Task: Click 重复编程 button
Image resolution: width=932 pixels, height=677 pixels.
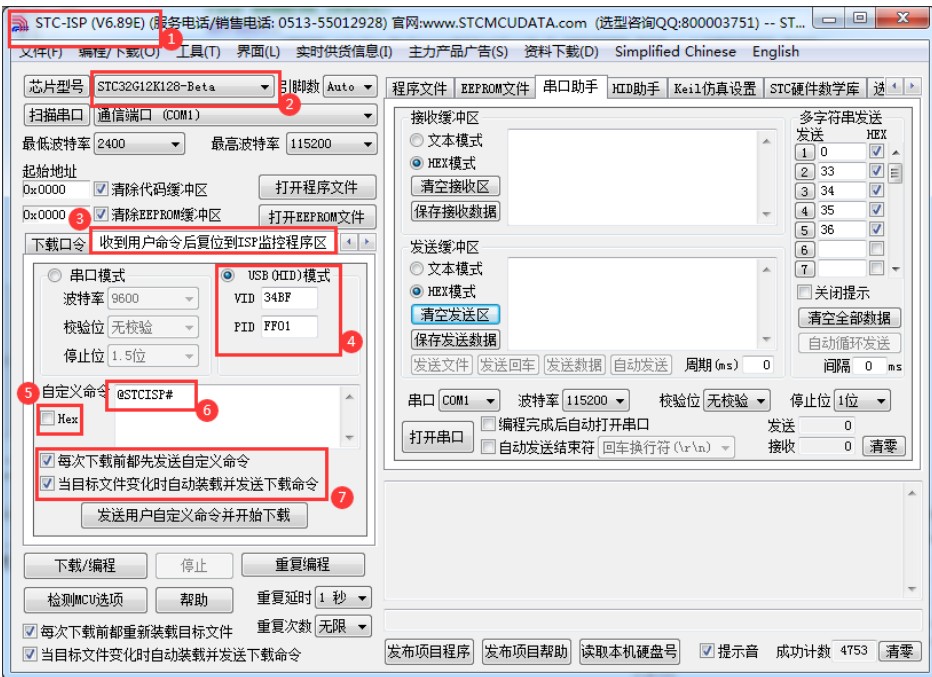Action: 303,564
